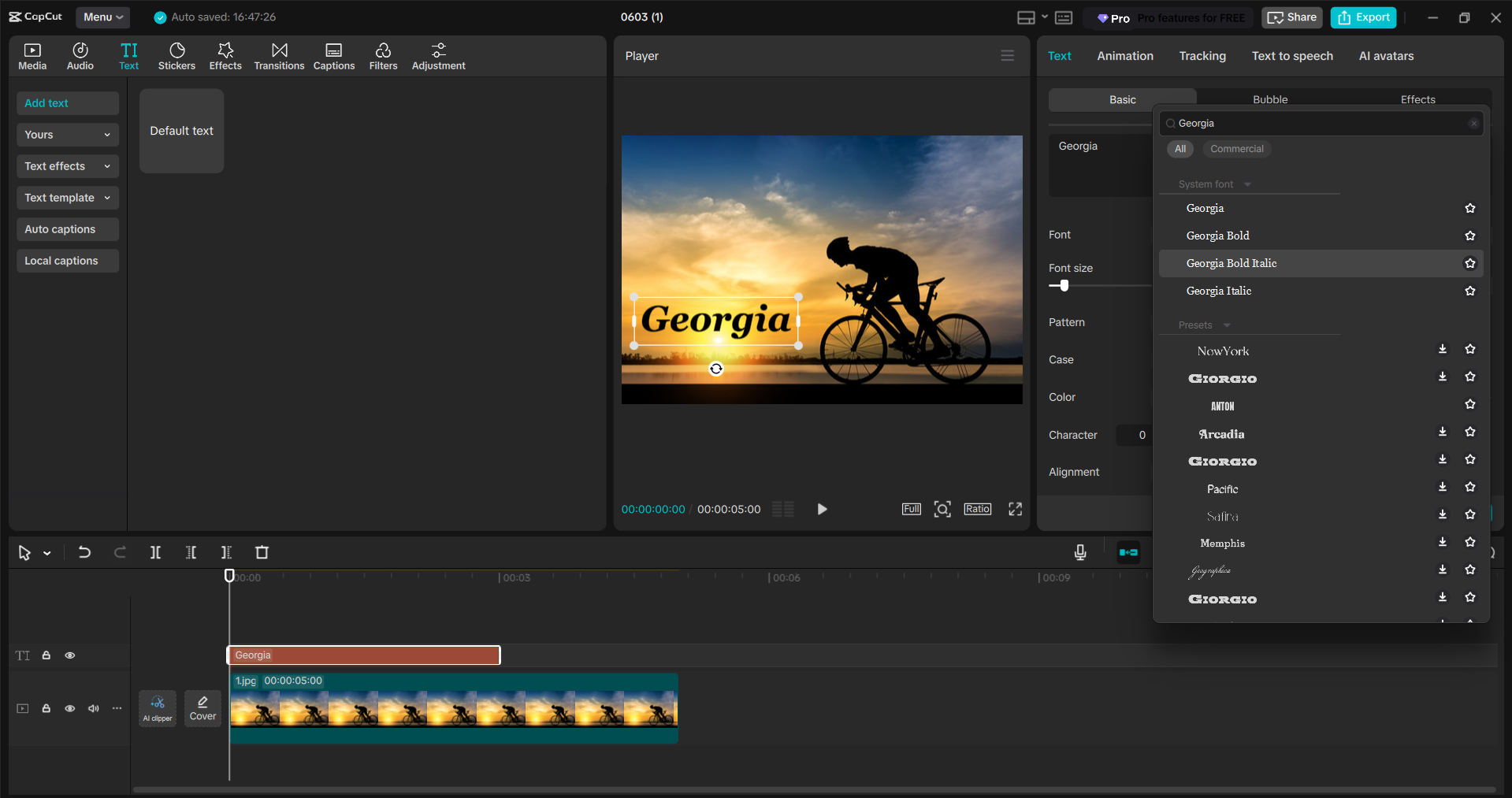Adjust the Font size slider handle
The image size is (1512, 798).
click(x=1064, y=286)
